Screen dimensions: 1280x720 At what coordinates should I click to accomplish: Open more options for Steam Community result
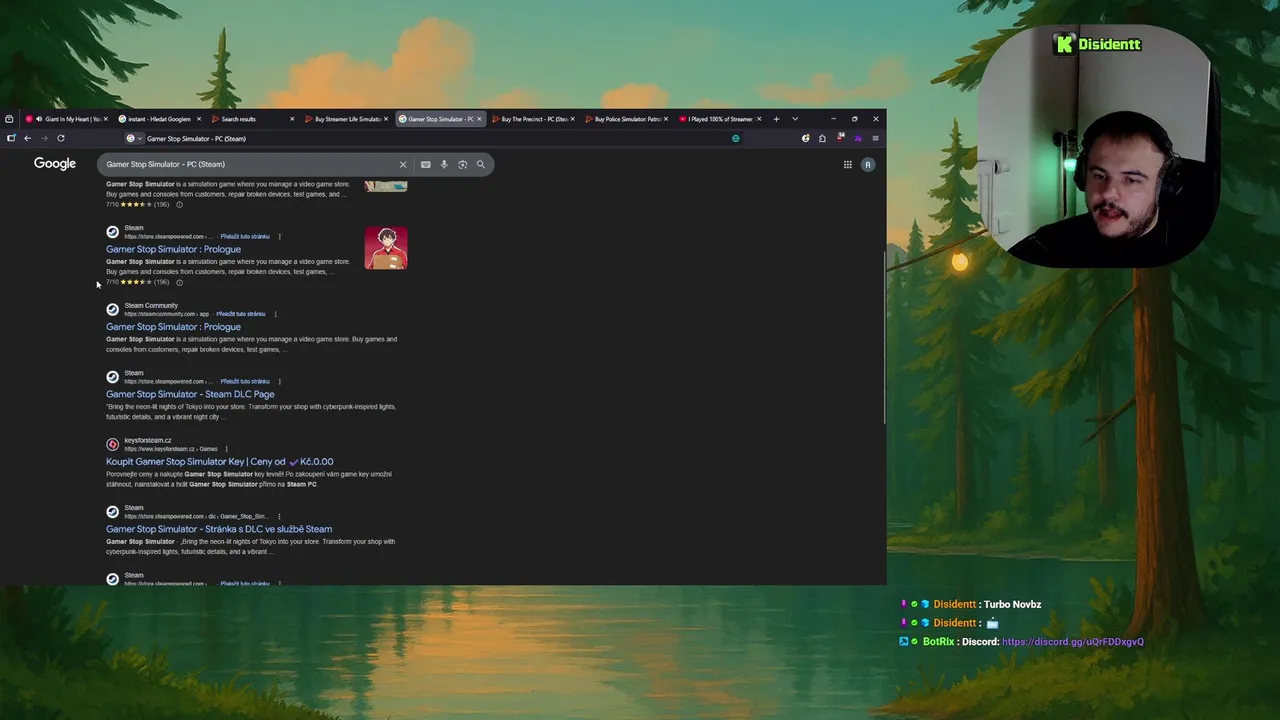point(275,314)
